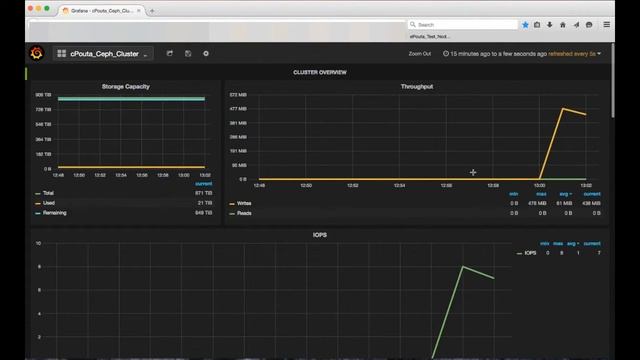Screen dimensions: 640x360
Task: Toggle the Writes series in Throughput legend
Action: (244, 203)
